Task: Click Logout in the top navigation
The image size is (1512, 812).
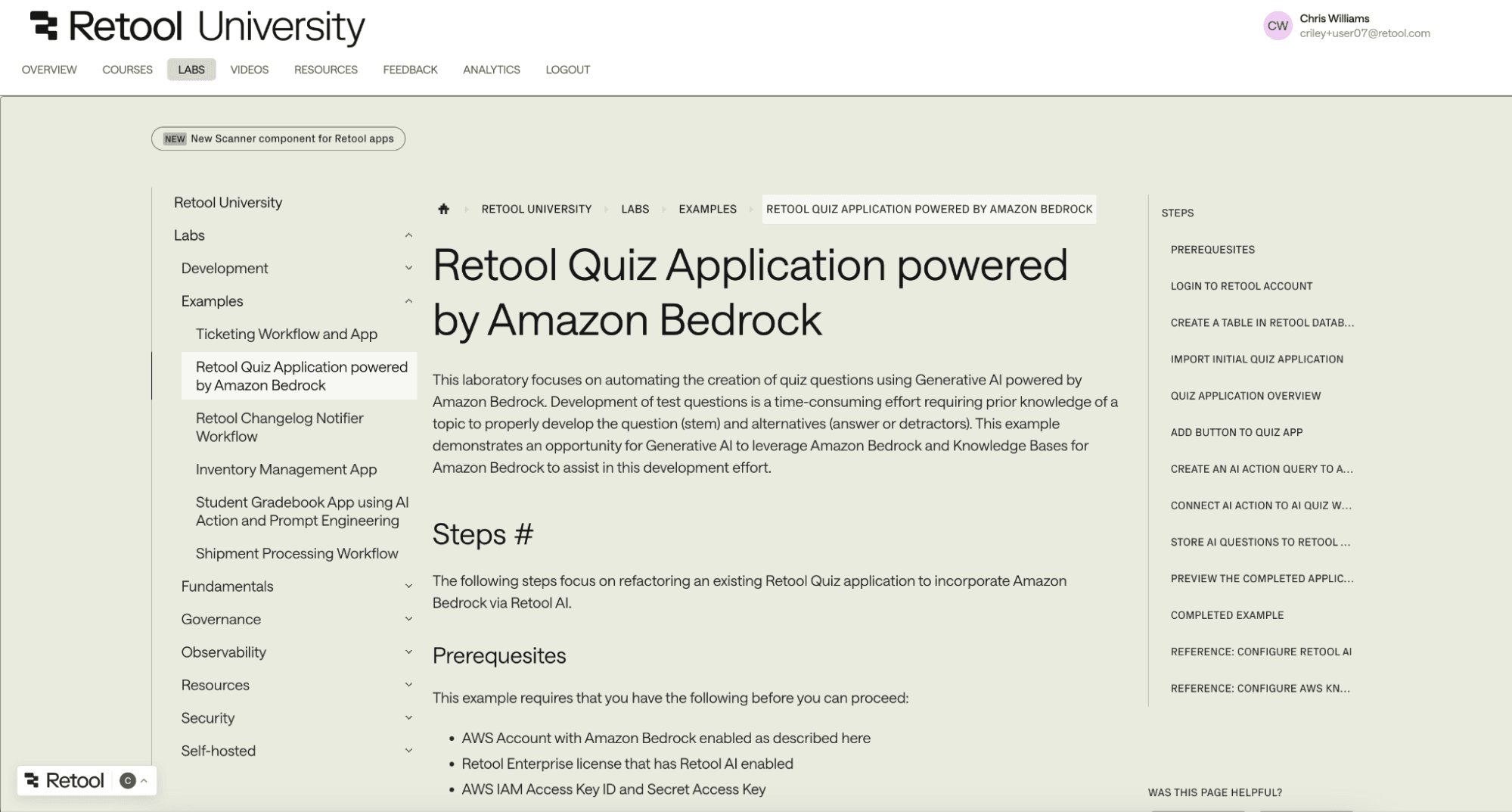Action: click(x=567, y=70)
